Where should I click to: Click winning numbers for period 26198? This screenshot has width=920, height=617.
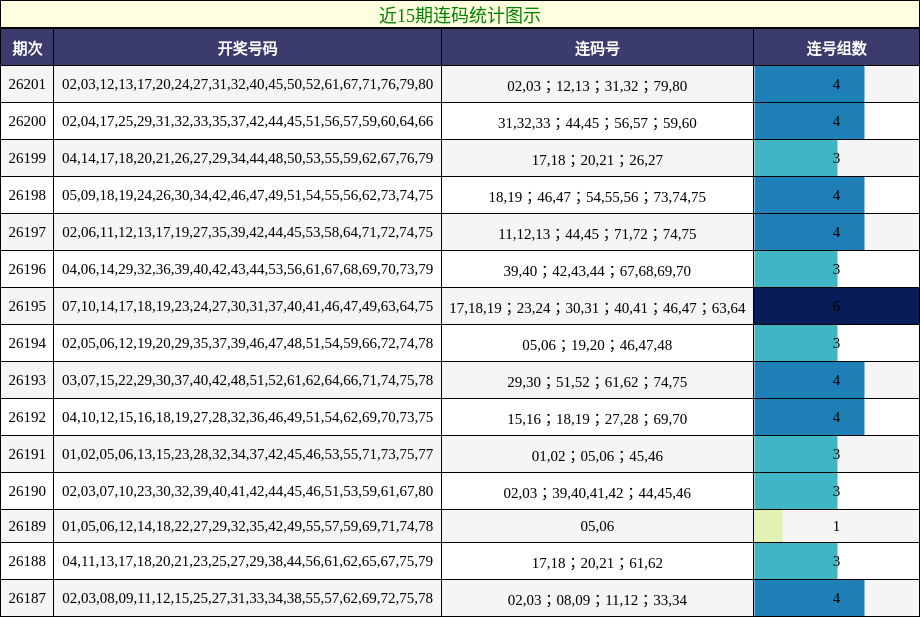[x=247, y=195]
